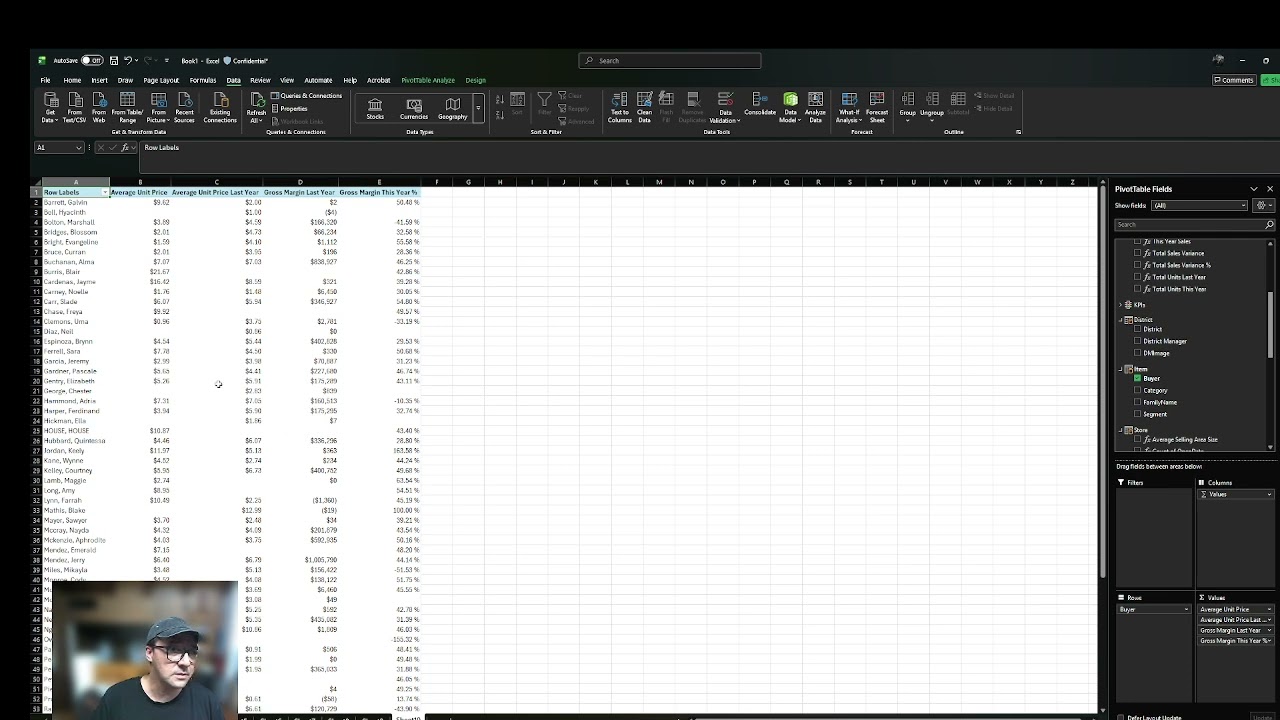Switch to the Design tab
This screenshot has width=1280, height=720.
pyautogui.click(x=475, y=80)
